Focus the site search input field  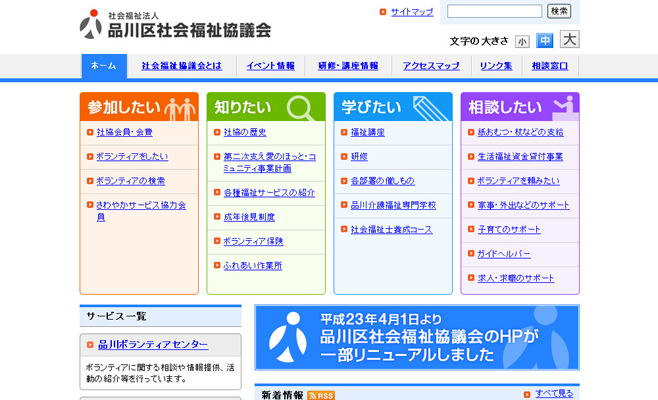[494, 11]
